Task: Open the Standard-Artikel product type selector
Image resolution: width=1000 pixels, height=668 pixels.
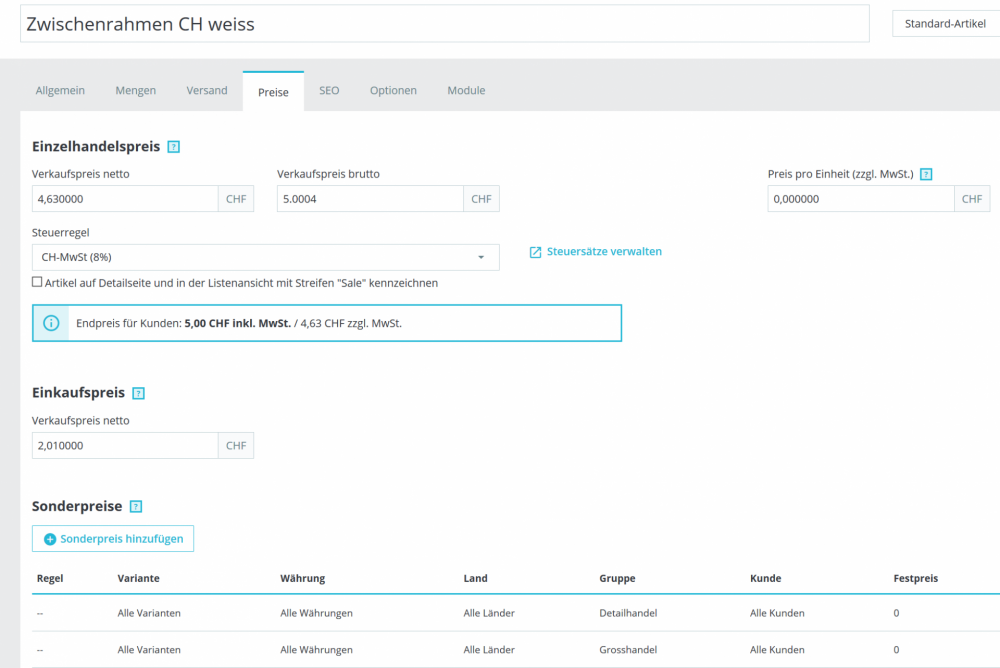Action: [x=945, y=24]
